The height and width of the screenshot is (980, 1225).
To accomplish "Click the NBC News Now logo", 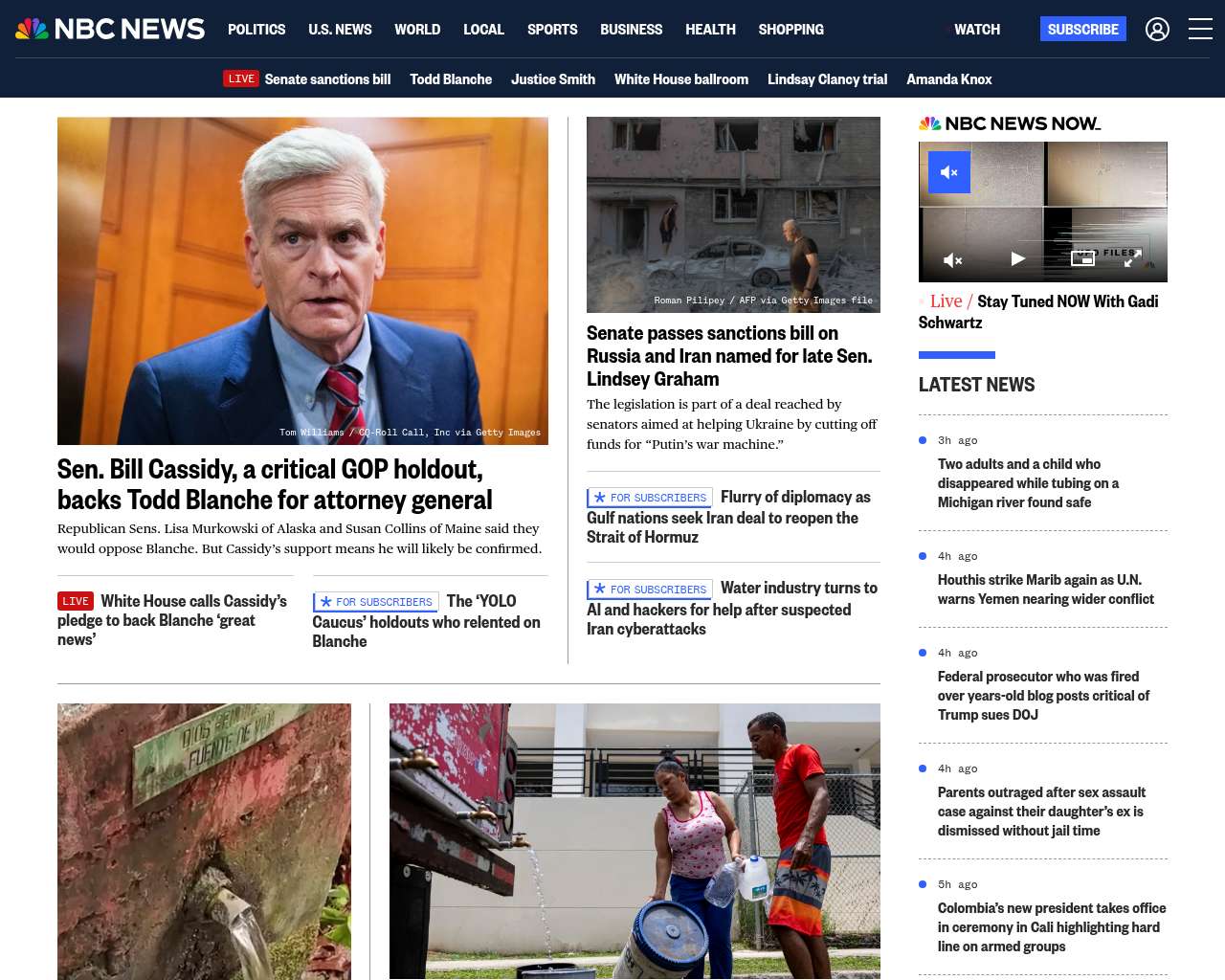I will pyautogui.click(x=1010, y=123).
